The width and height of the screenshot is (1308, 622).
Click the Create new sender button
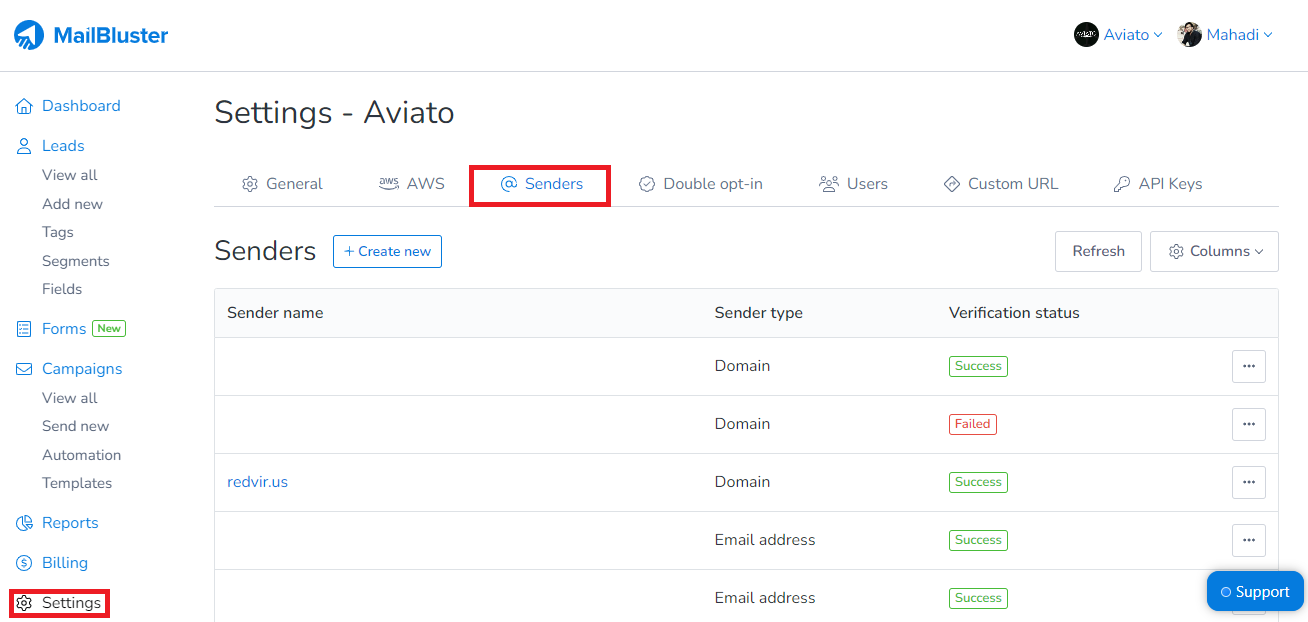387,251
